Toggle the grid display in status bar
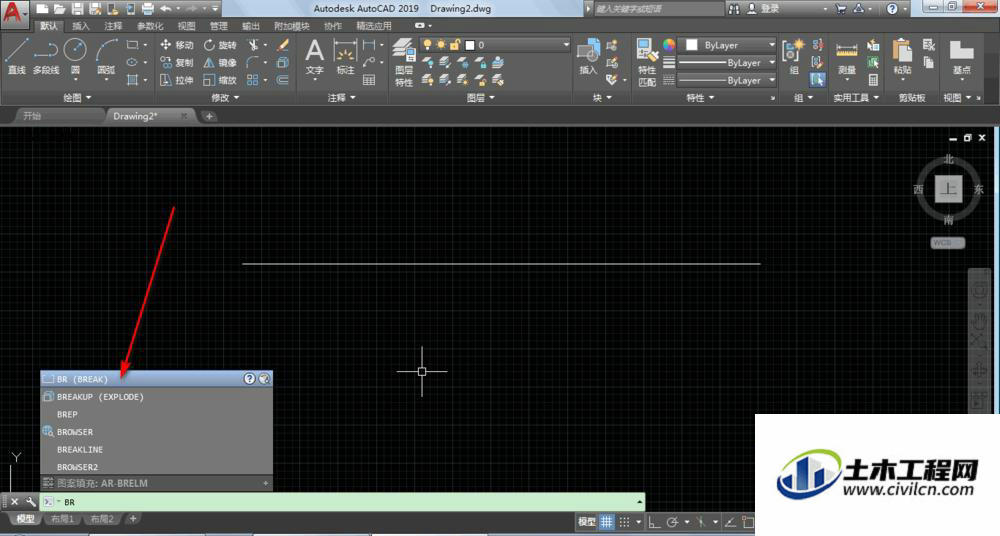1000x536 pixels. (607, 521)
